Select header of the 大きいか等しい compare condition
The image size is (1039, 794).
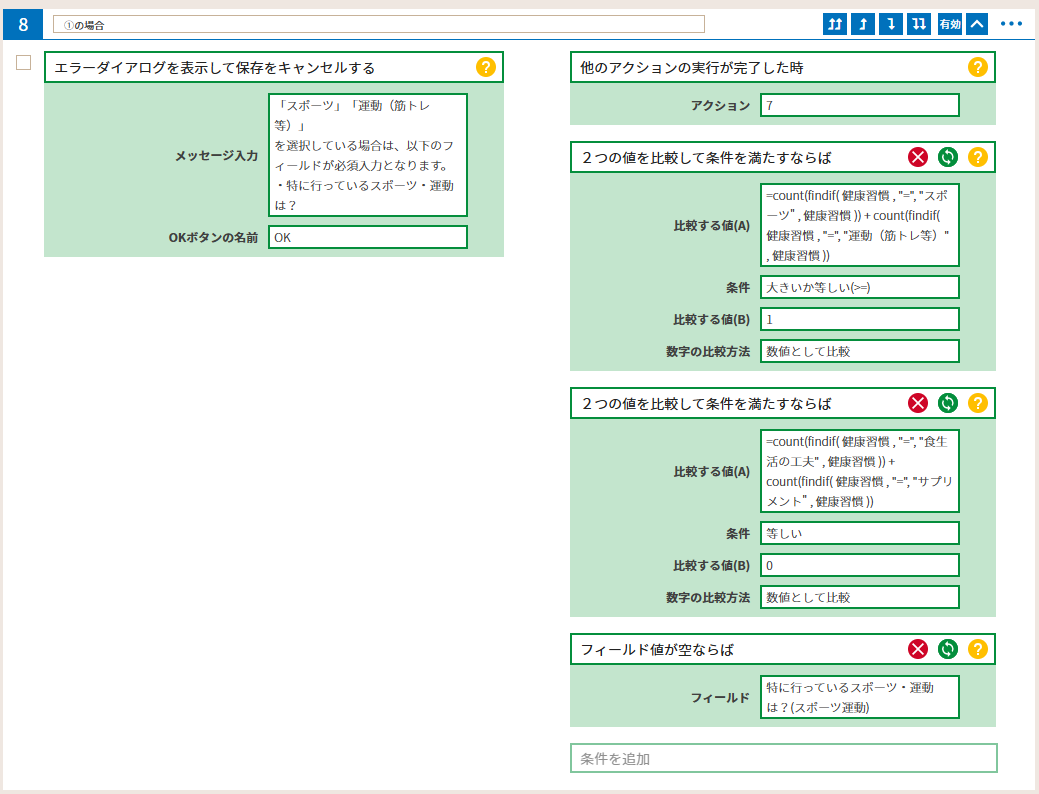click(783, 157)
